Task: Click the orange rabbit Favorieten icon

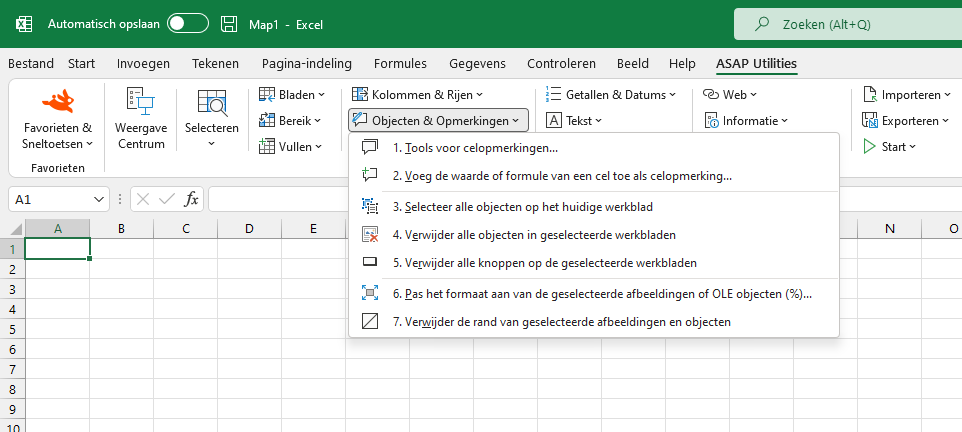Action: 57,101
